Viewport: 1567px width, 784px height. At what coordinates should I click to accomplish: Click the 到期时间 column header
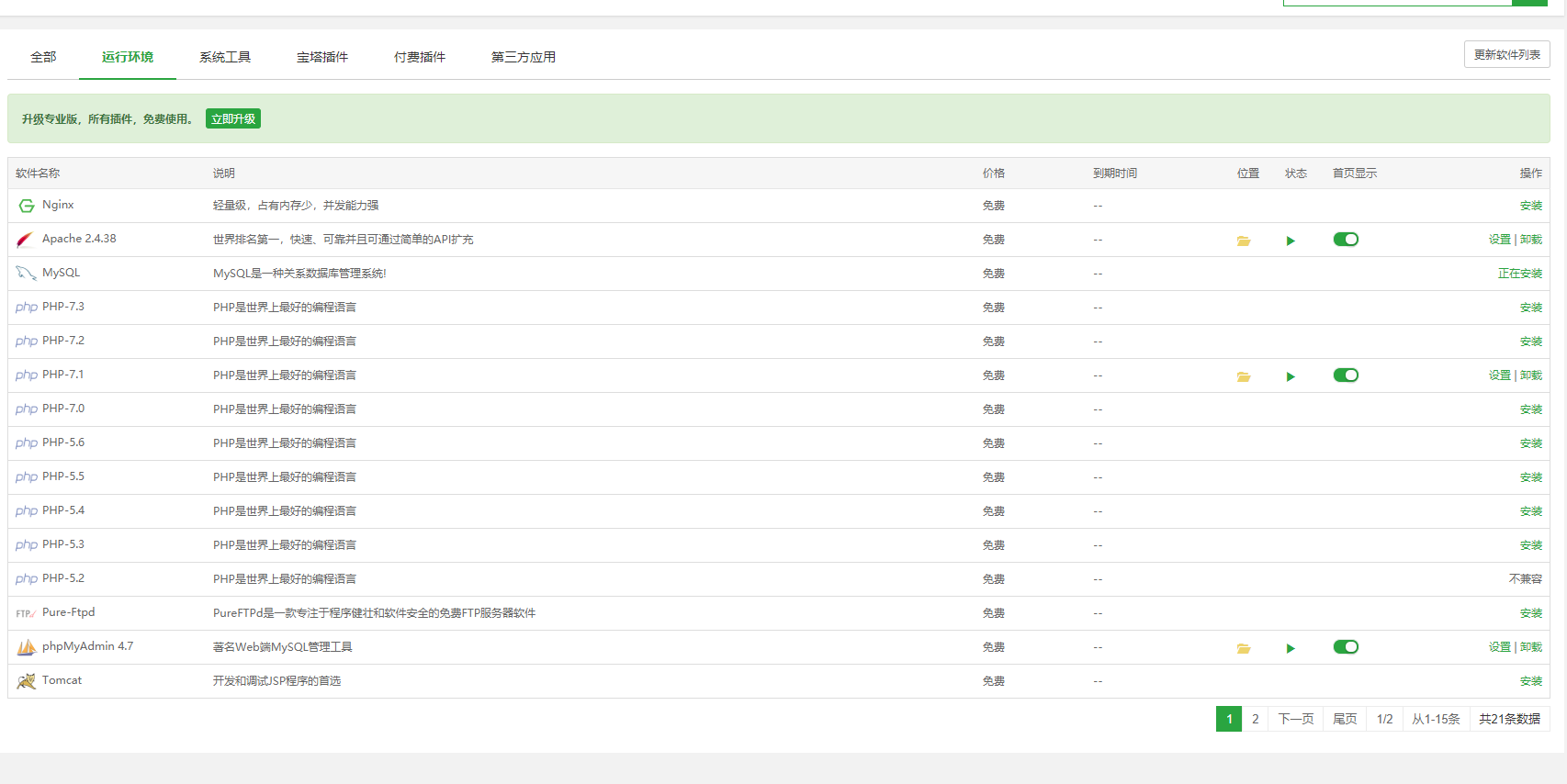point(1115,174)
